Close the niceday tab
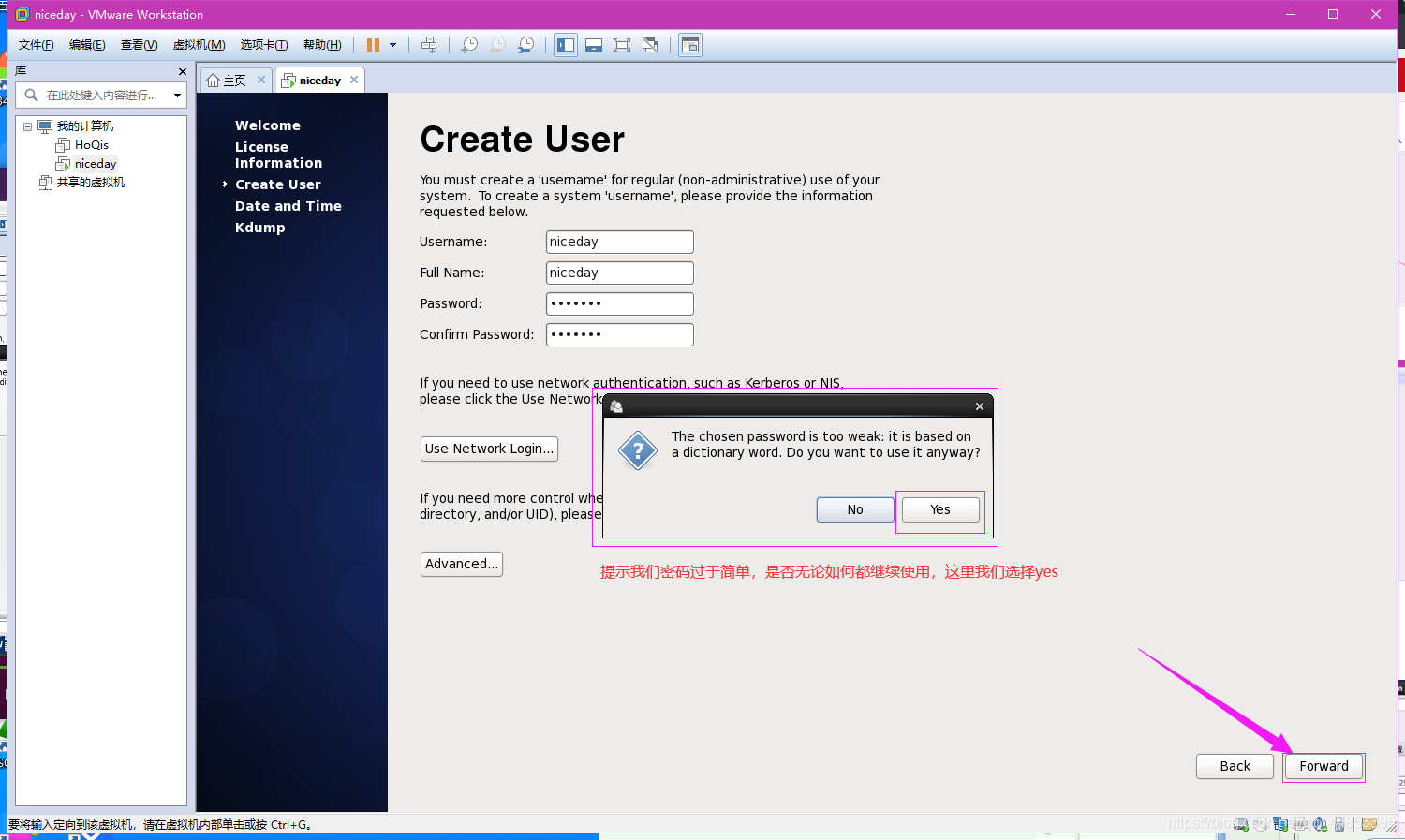Screen dimensions: 1405x840 (x=354, y=80)
